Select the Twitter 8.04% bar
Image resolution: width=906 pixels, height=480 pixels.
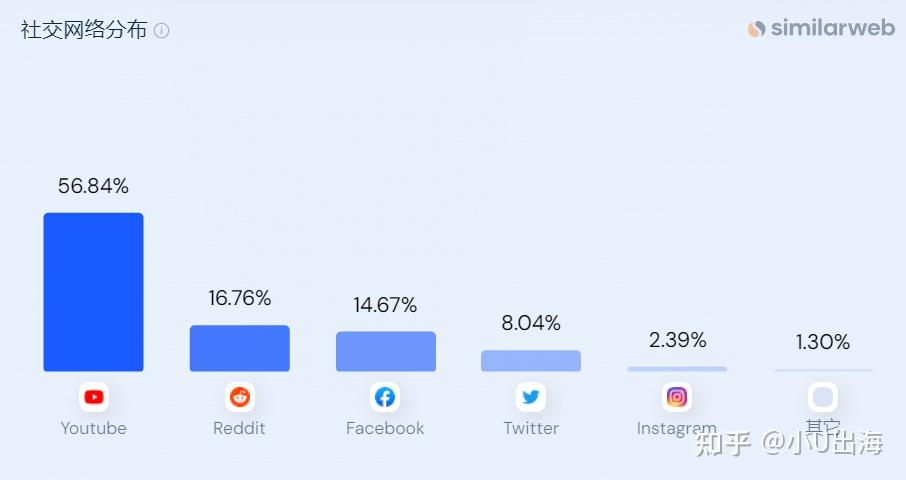[x=531, y=361]
